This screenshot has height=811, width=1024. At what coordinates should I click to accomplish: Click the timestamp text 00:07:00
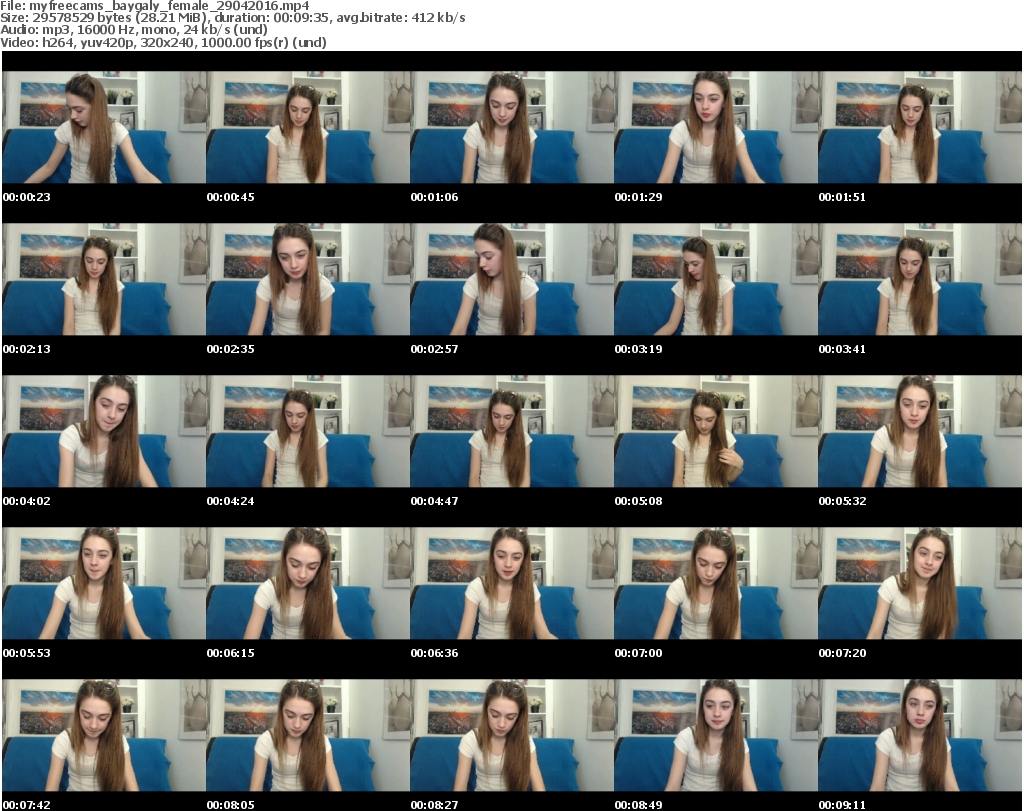[x=638, y=653]
